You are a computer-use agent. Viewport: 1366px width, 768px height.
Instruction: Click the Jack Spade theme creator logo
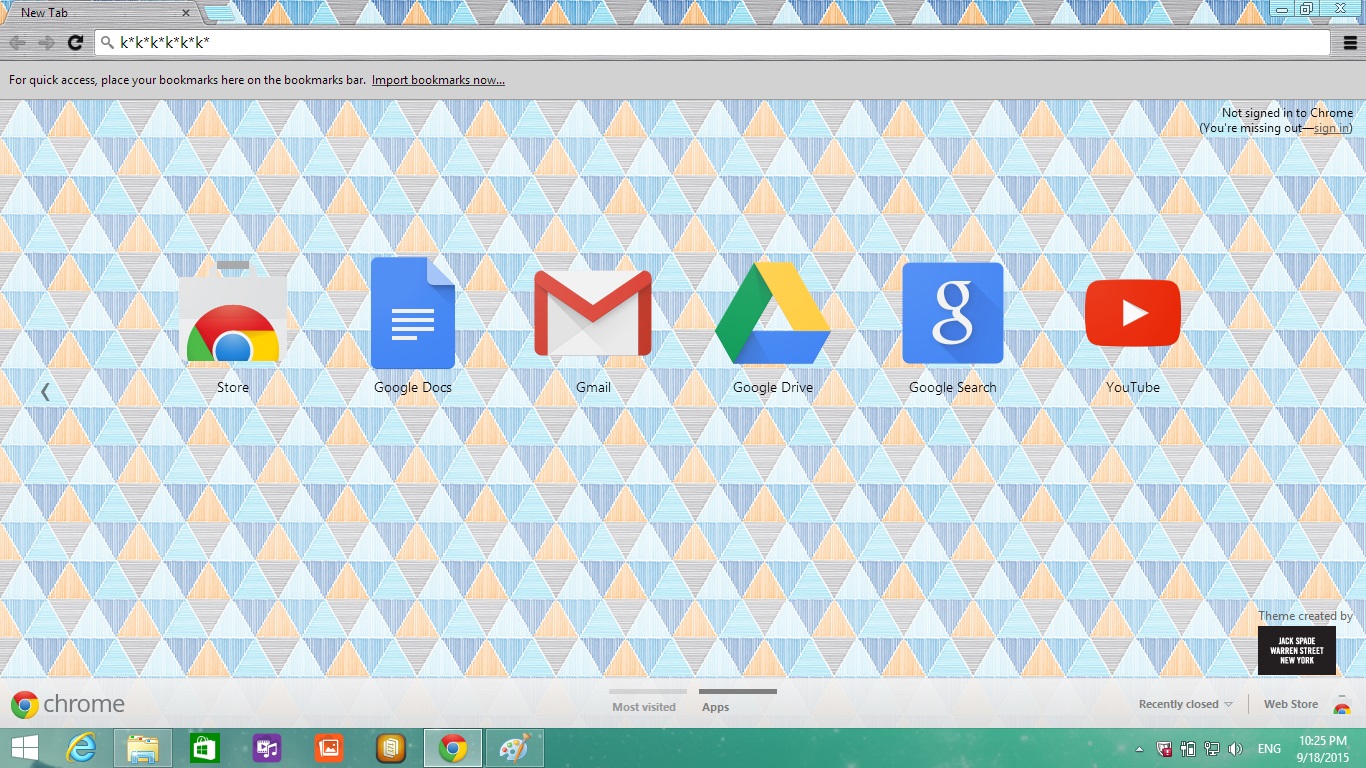tap(1297, 651)
